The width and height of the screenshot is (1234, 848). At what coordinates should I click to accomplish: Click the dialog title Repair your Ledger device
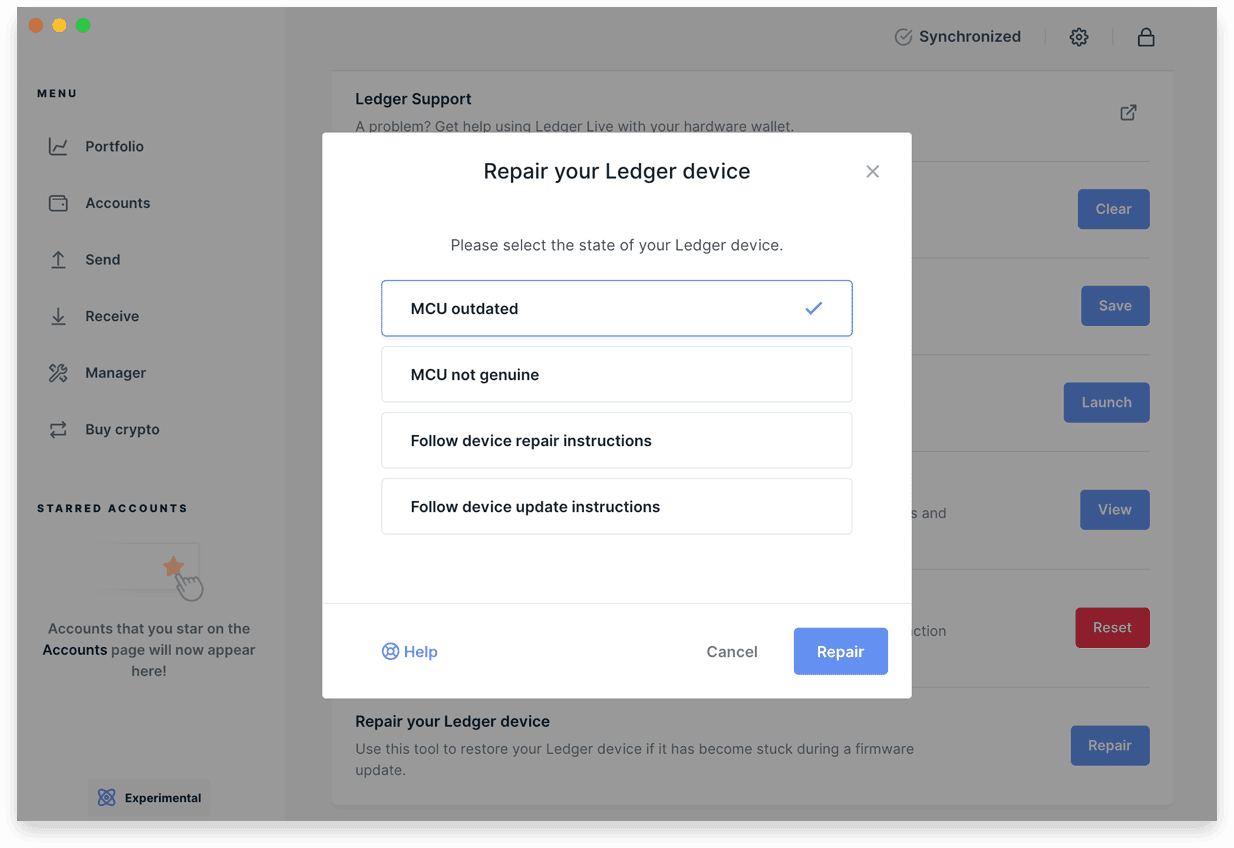(x=617, y=171)
